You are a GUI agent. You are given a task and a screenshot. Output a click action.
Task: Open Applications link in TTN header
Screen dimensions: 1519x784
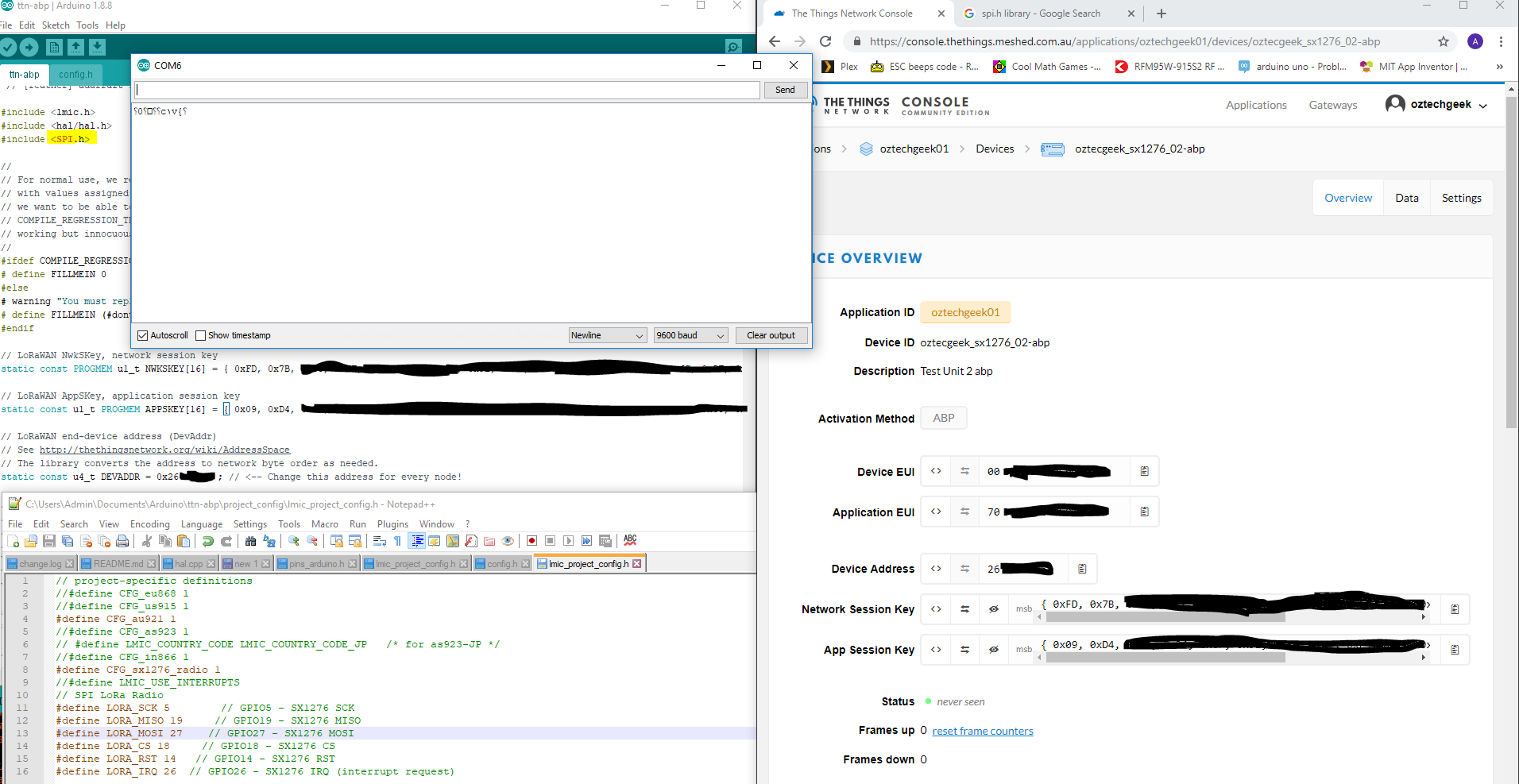pos(1256,105)
